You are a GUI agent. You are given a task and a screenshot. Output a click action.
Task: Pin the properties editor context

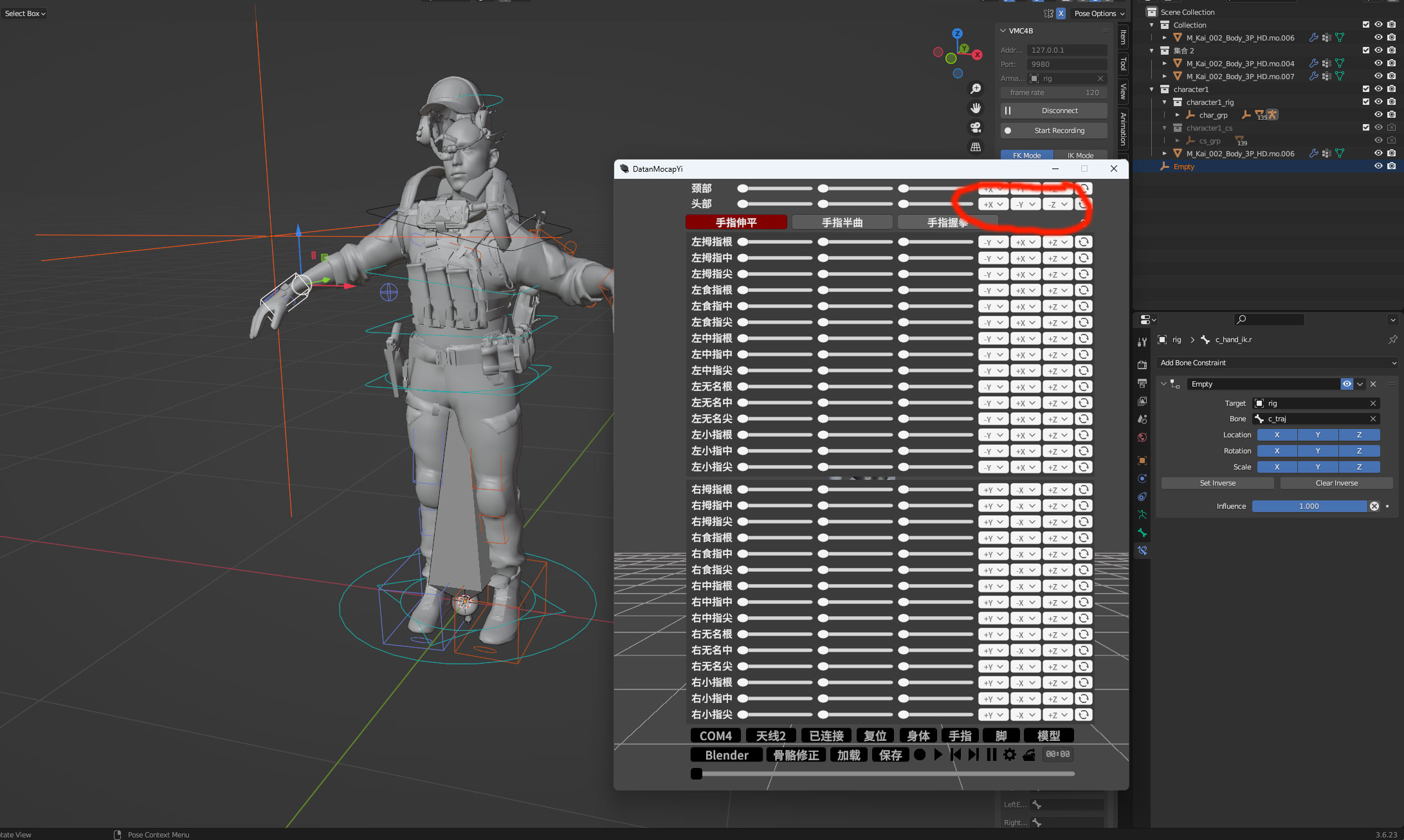point(1392,340)
